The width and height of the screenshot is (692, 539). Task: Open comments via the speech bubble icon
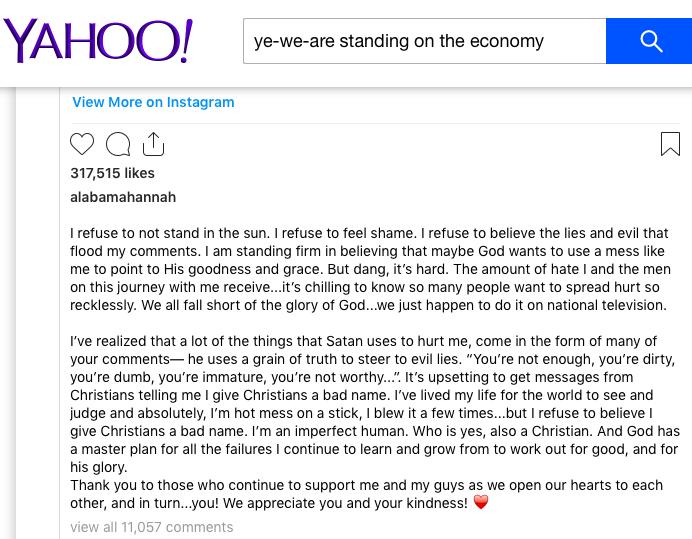[118, 144]
